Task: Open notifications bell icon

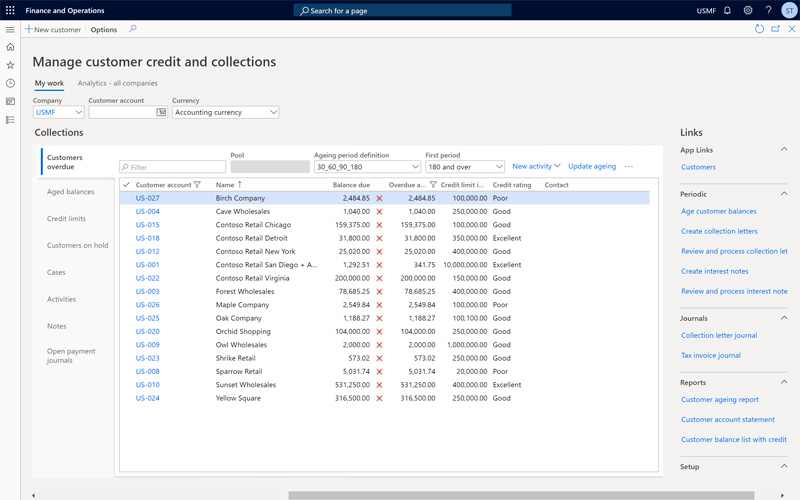Action: (x=728, y=10)
